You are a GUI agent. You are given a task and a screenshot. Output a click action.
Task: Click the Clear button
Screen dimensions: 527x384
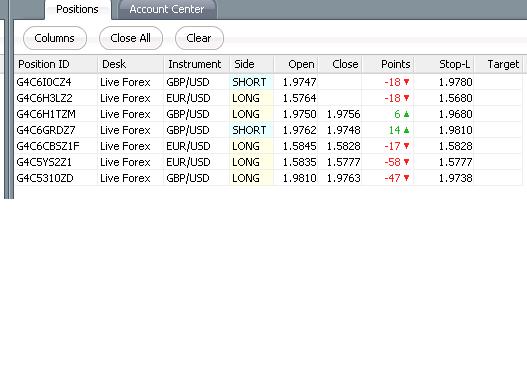[x=199, y=38]
